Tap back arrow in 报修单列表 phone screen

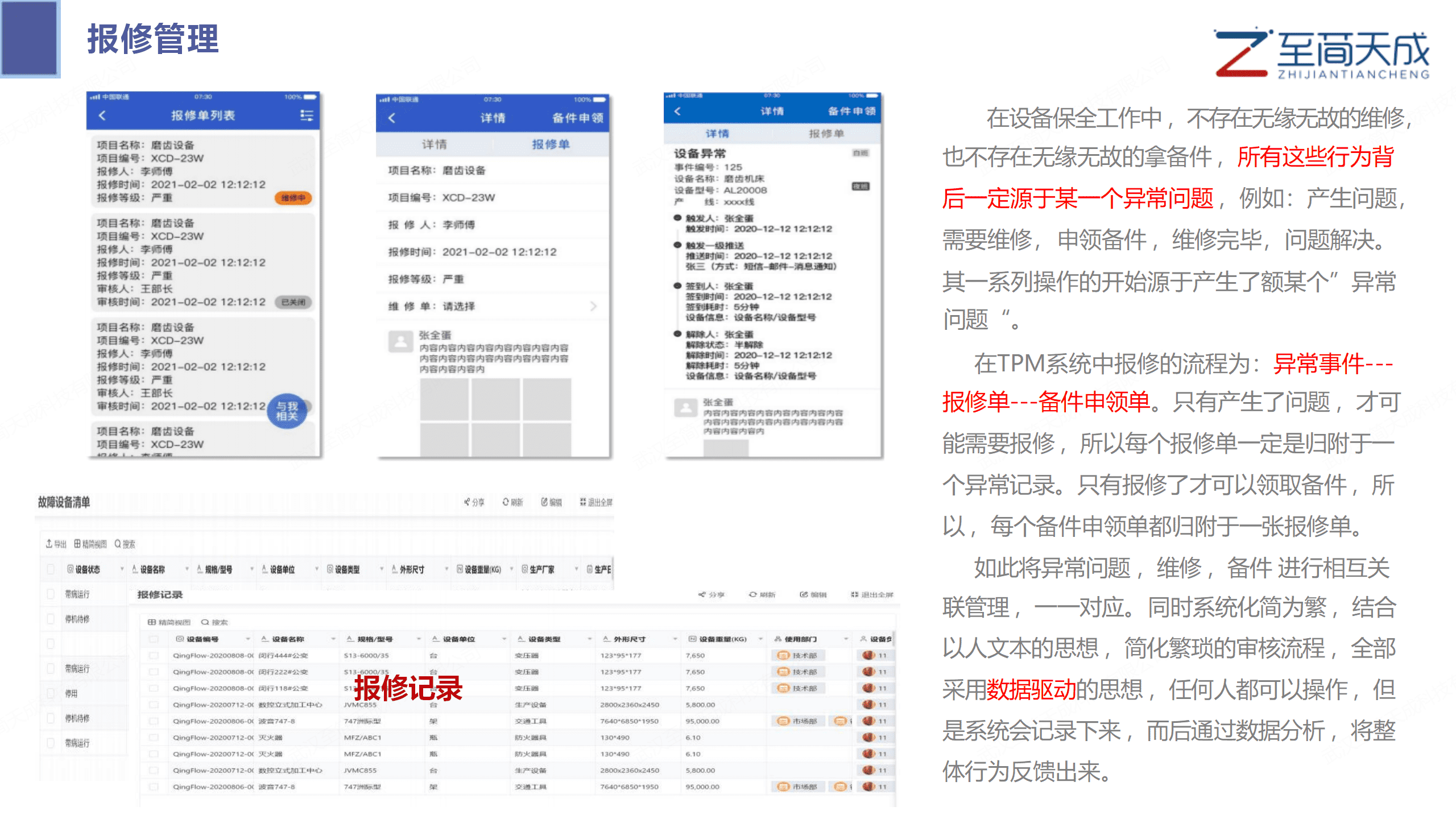point(102,115)
